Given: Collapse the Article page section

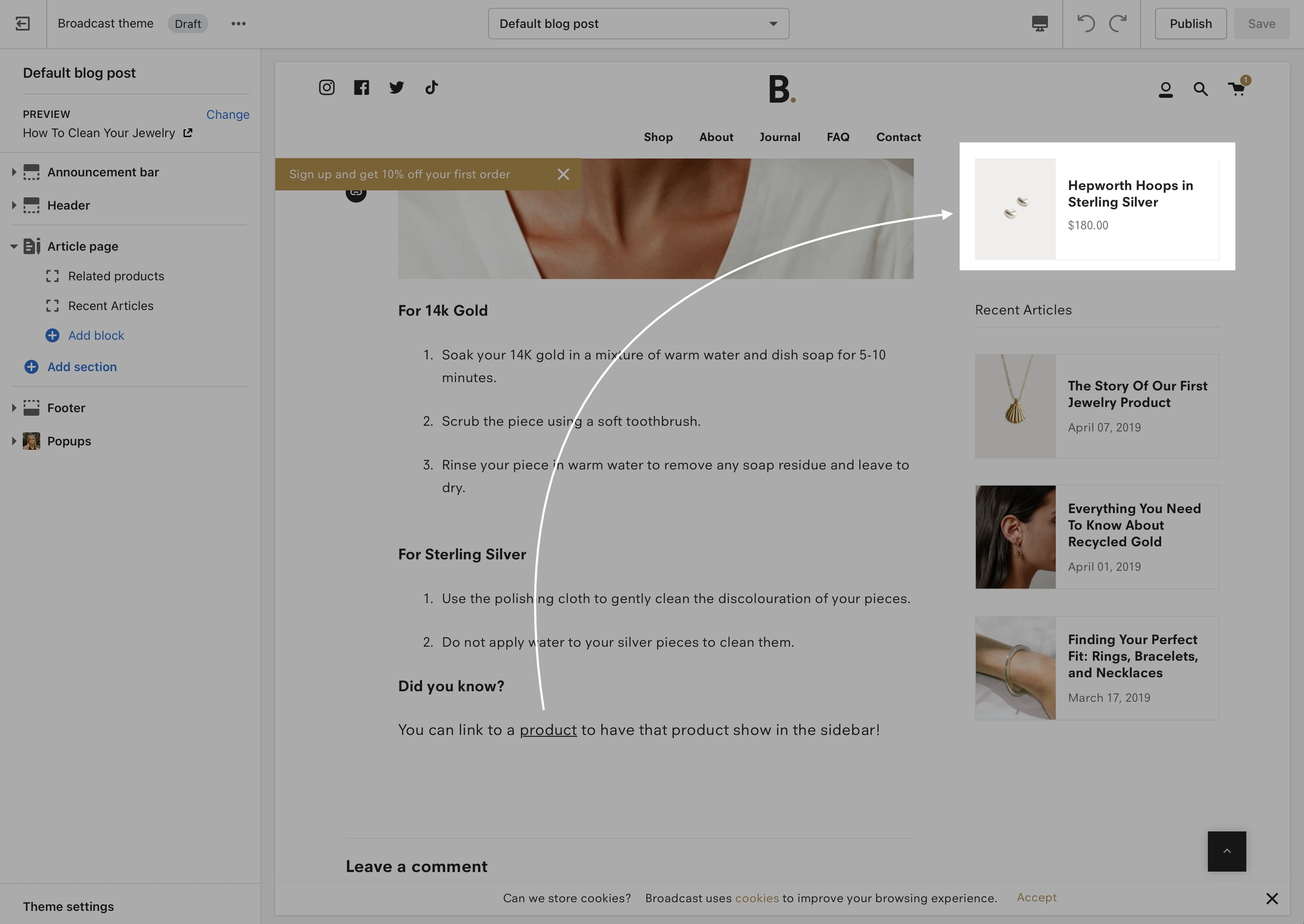Looking at the screenshot, I should (14, 246).
